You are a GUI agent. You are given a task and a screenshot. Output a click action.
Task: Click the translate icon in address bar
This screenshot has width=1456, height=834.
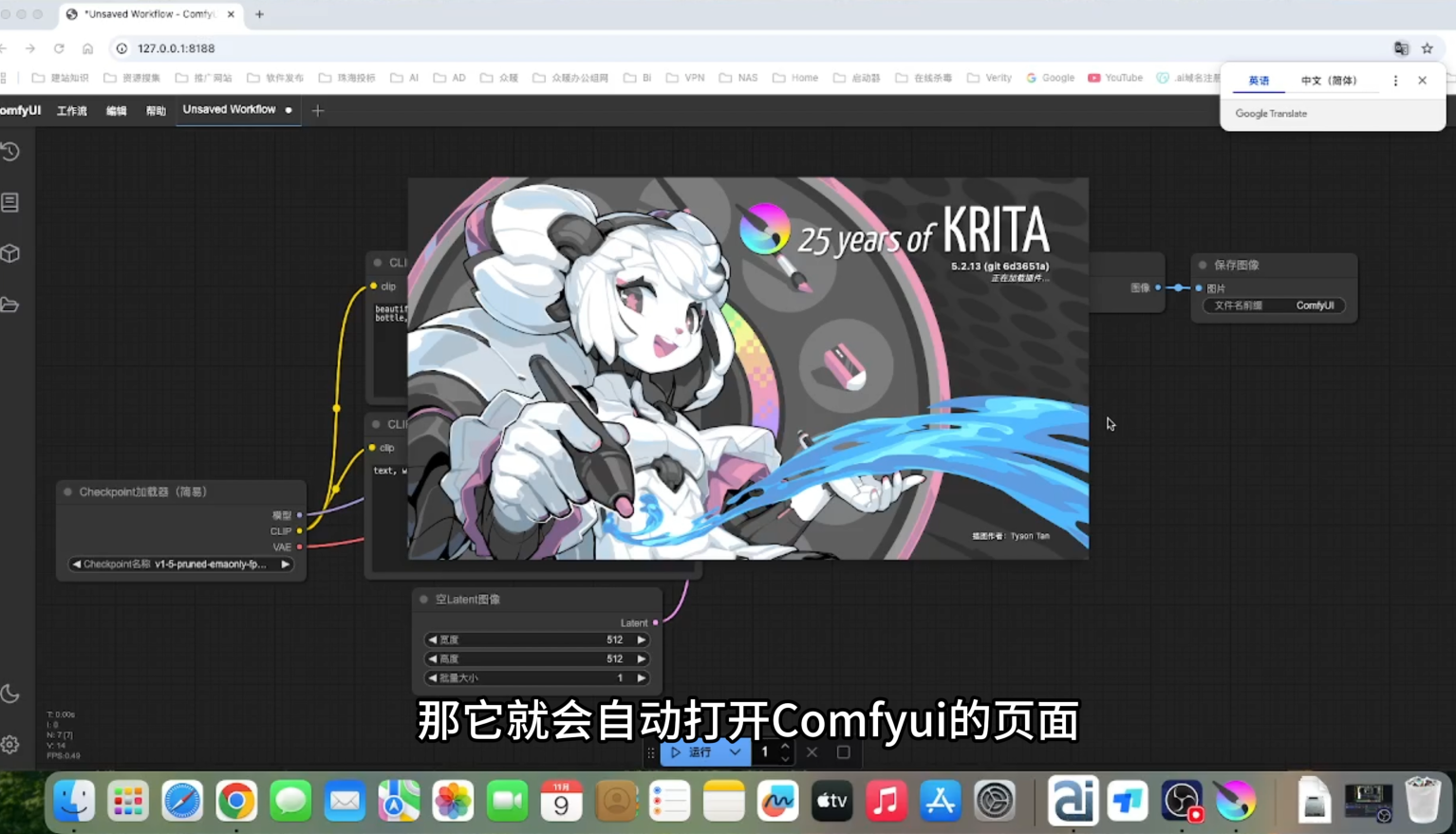[1401, 48]
